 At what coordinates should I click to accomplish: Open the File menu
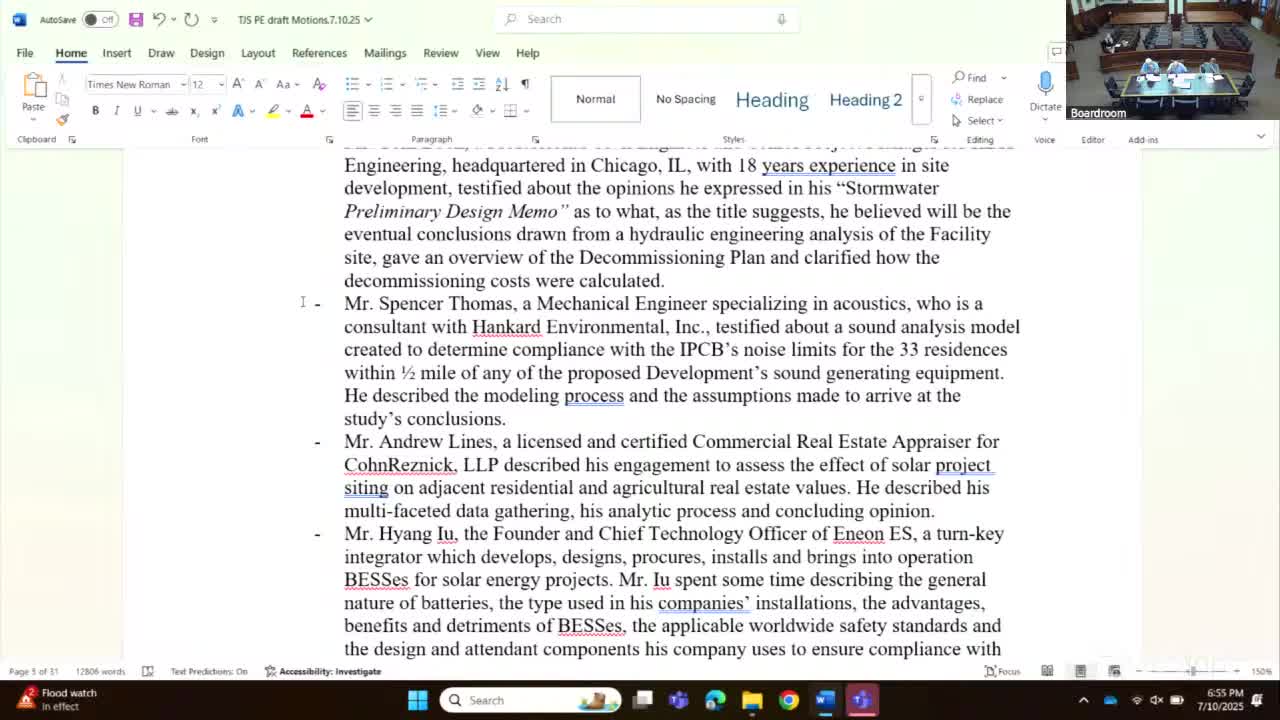point(25,53)
